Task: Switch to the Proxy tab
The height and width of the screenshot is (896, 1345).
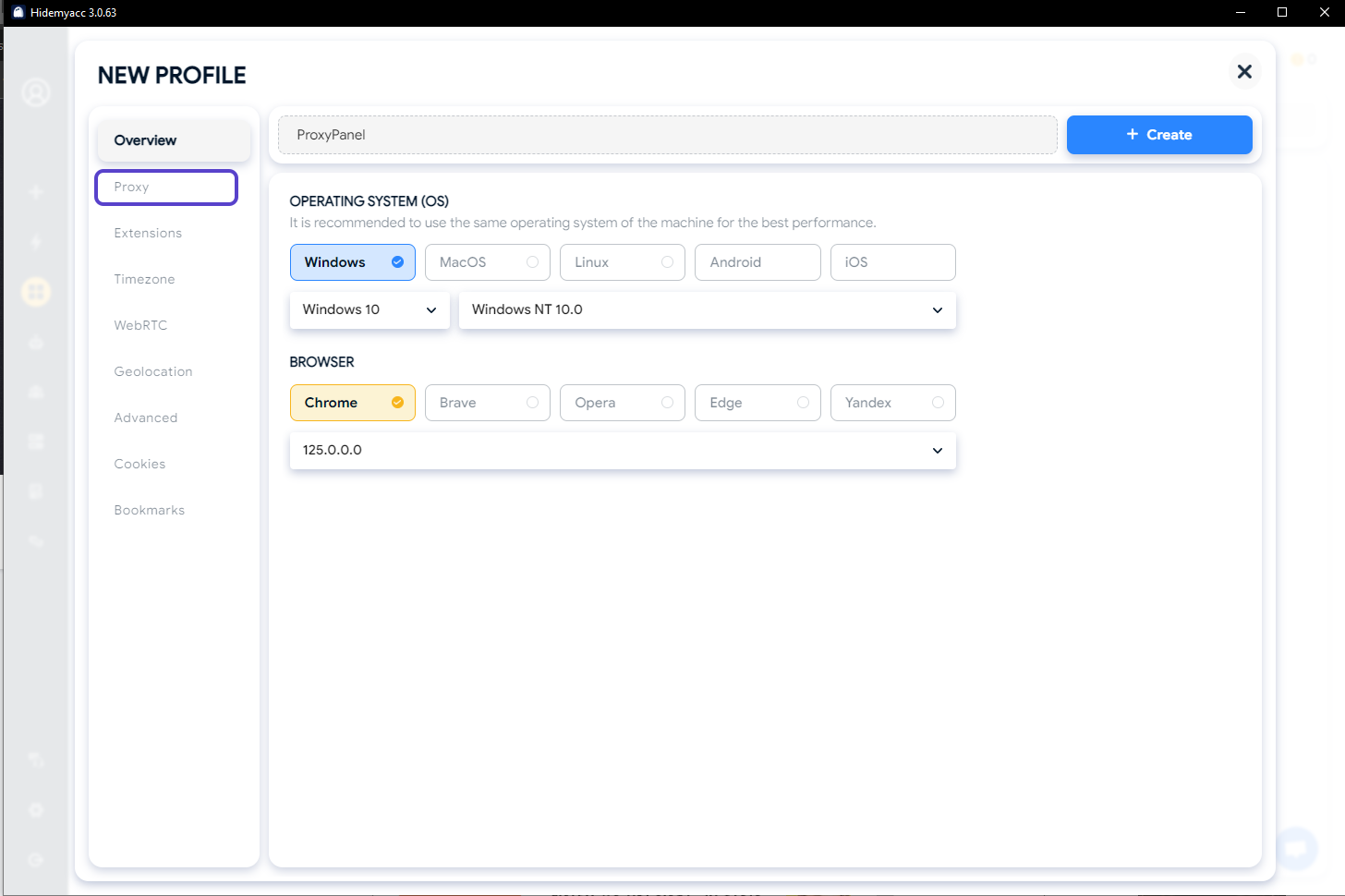Action: pos(166,188)
